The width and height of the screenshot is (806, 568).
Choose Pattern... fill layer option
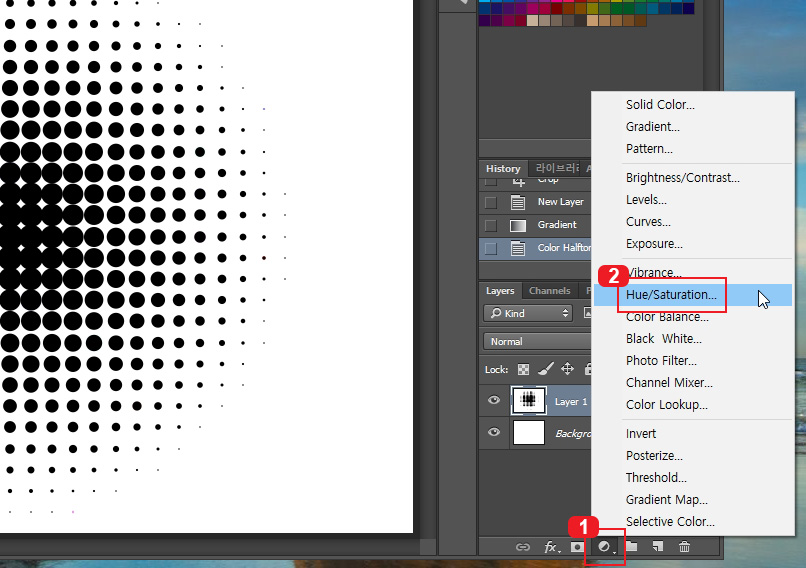pos(649,149)
